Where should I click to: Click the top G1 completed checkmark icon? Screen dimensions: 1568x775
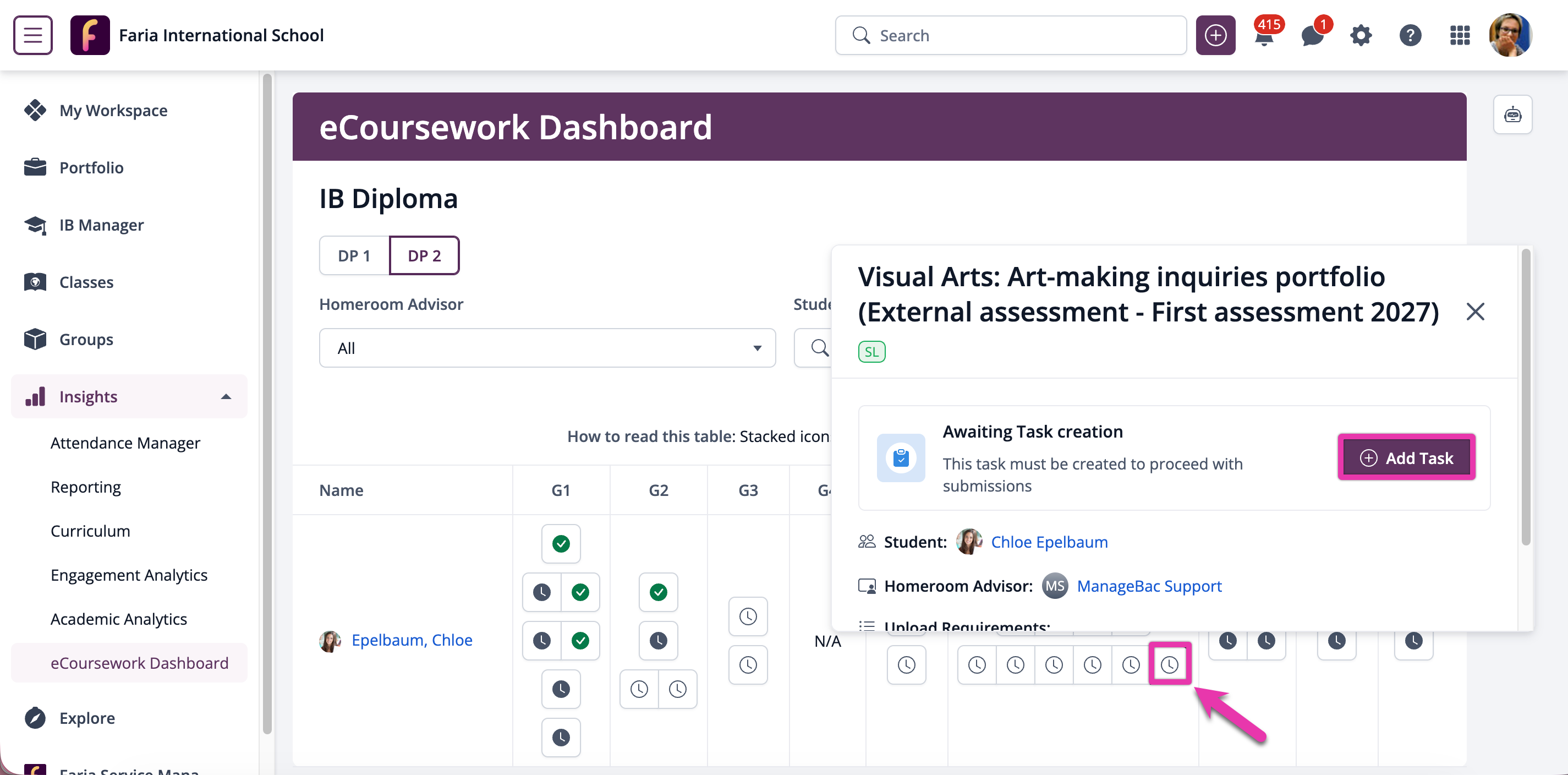(x=561, y=543)
